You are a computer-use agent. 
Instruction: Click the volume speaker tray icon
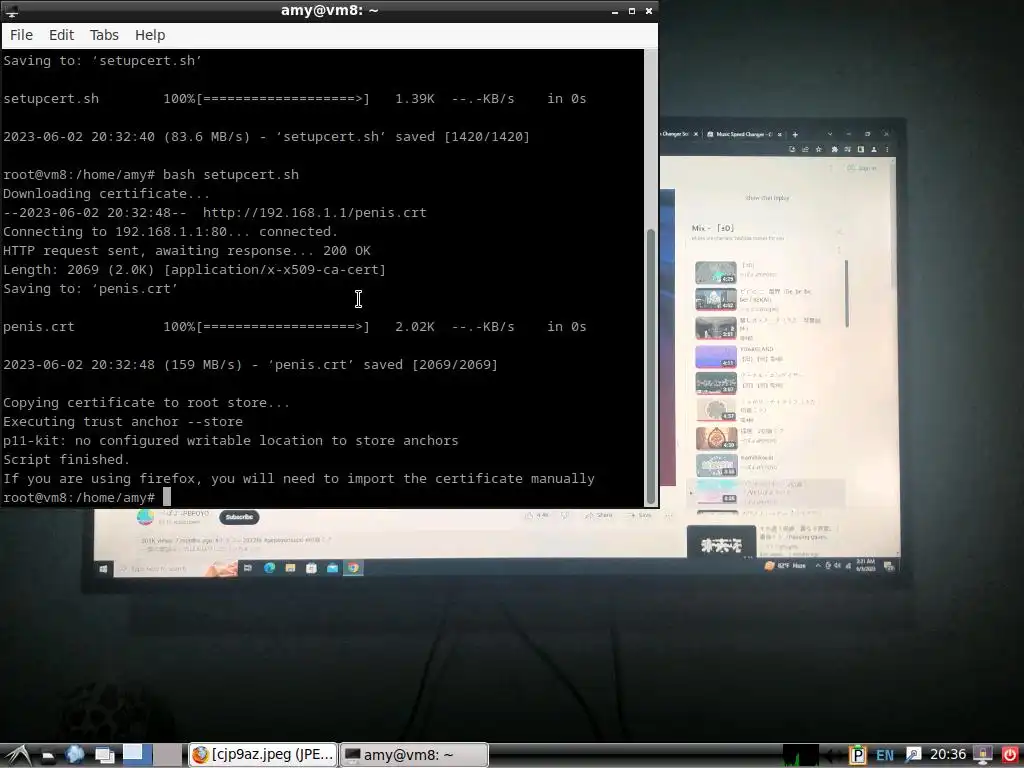[x=833, y=756]
